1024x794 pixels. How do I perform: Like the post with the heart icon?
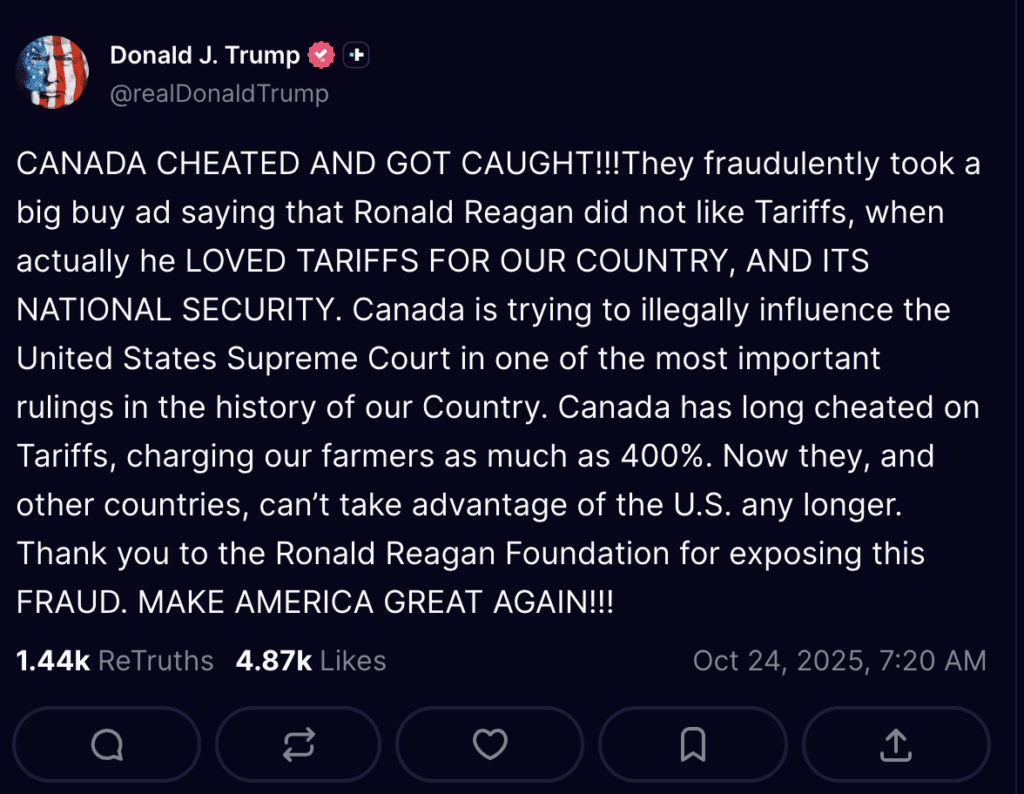(490, 745)
